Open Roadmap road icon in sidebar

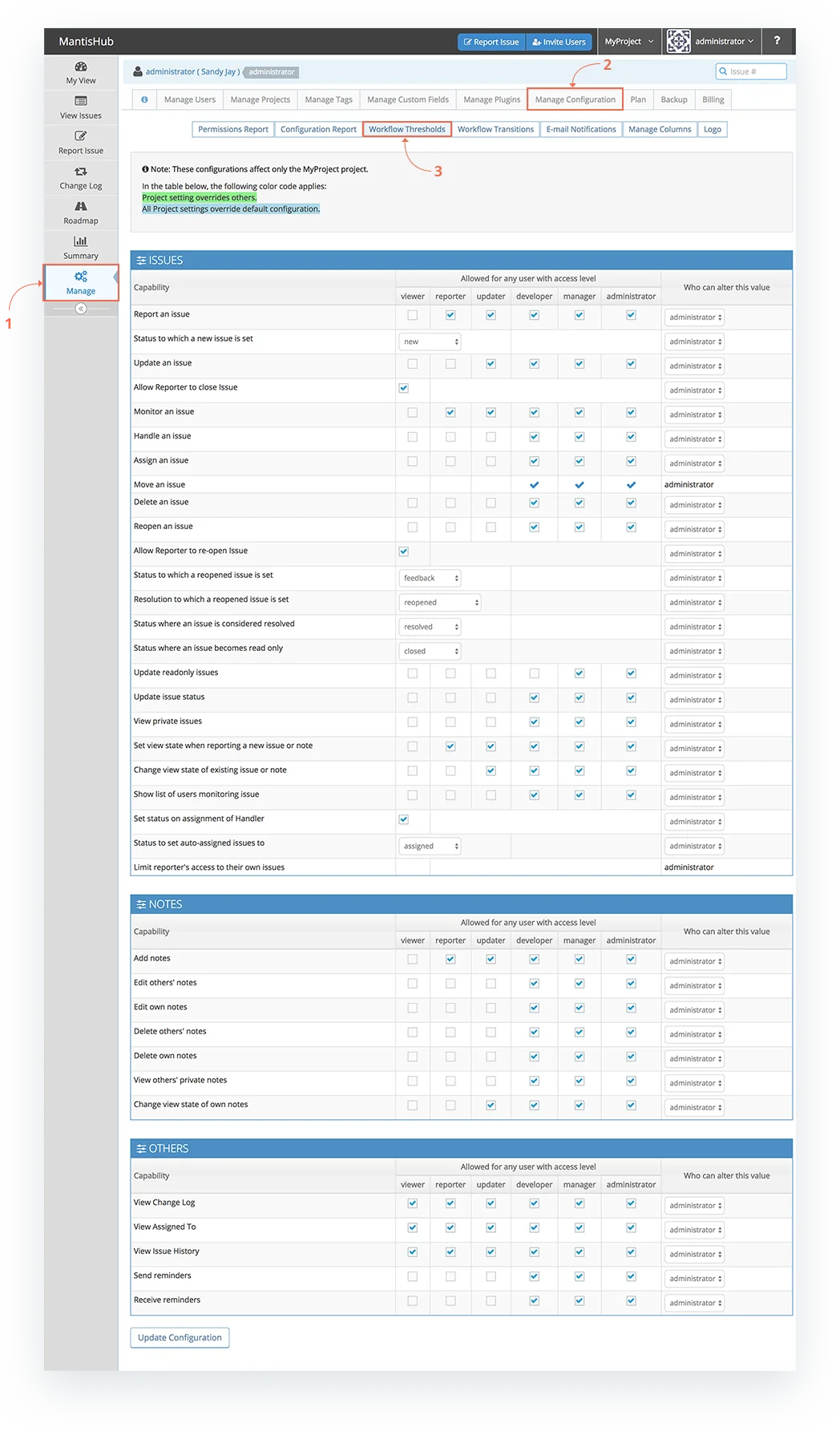click(80, 206)
